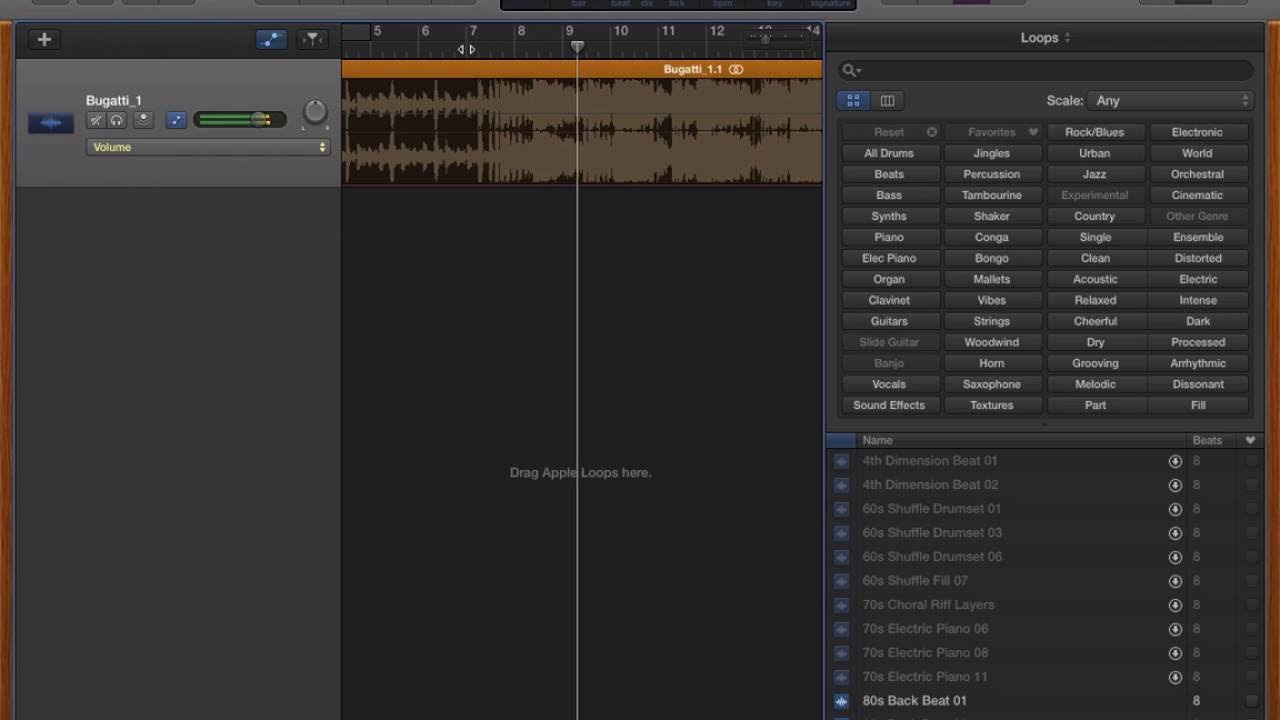
Task: Tick favorite checkbox for 60s Shuffle Drumset 03
Action: [x=1251, y=533]
